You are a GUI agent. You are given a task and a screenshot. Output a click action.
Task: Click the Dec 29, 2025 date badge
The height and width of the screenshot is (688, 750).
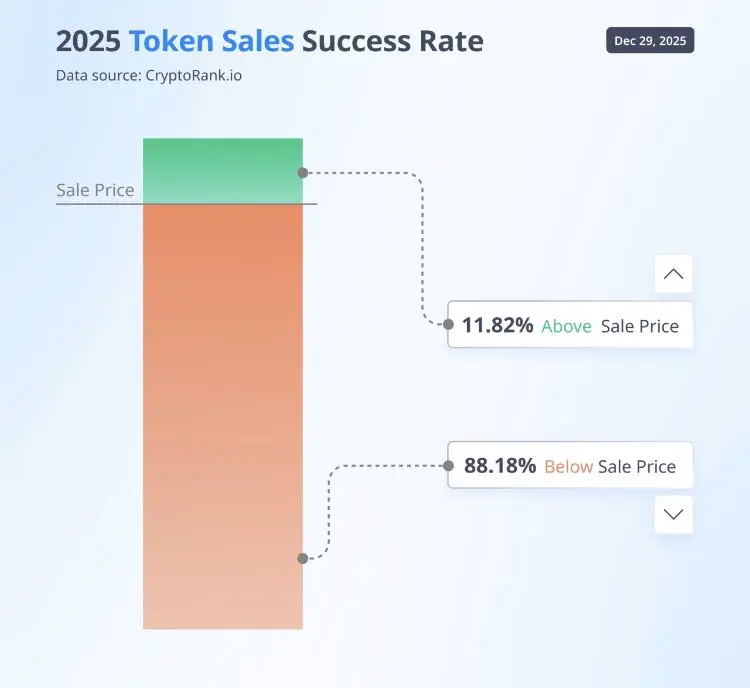click(x=650, y=41)
